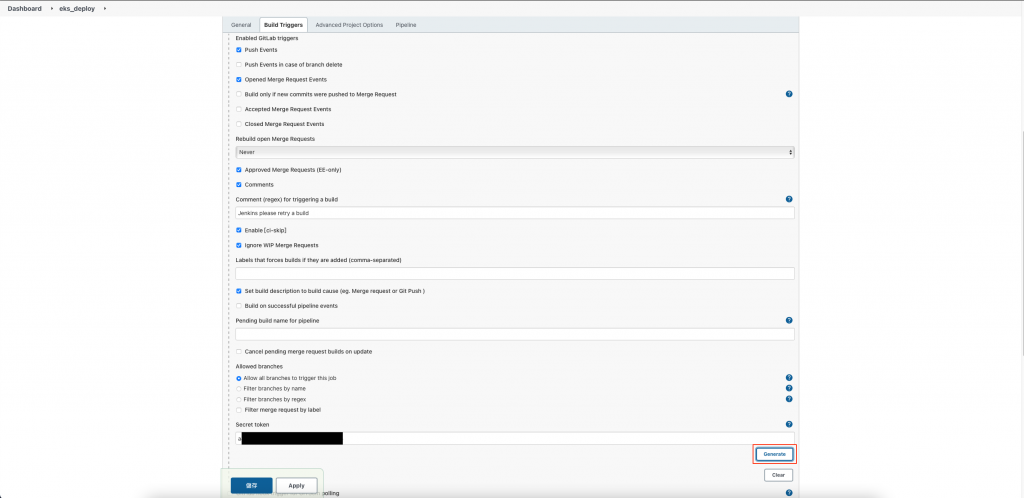Click the Clear button
The image size is (1024, 498).
click(778, 475)
